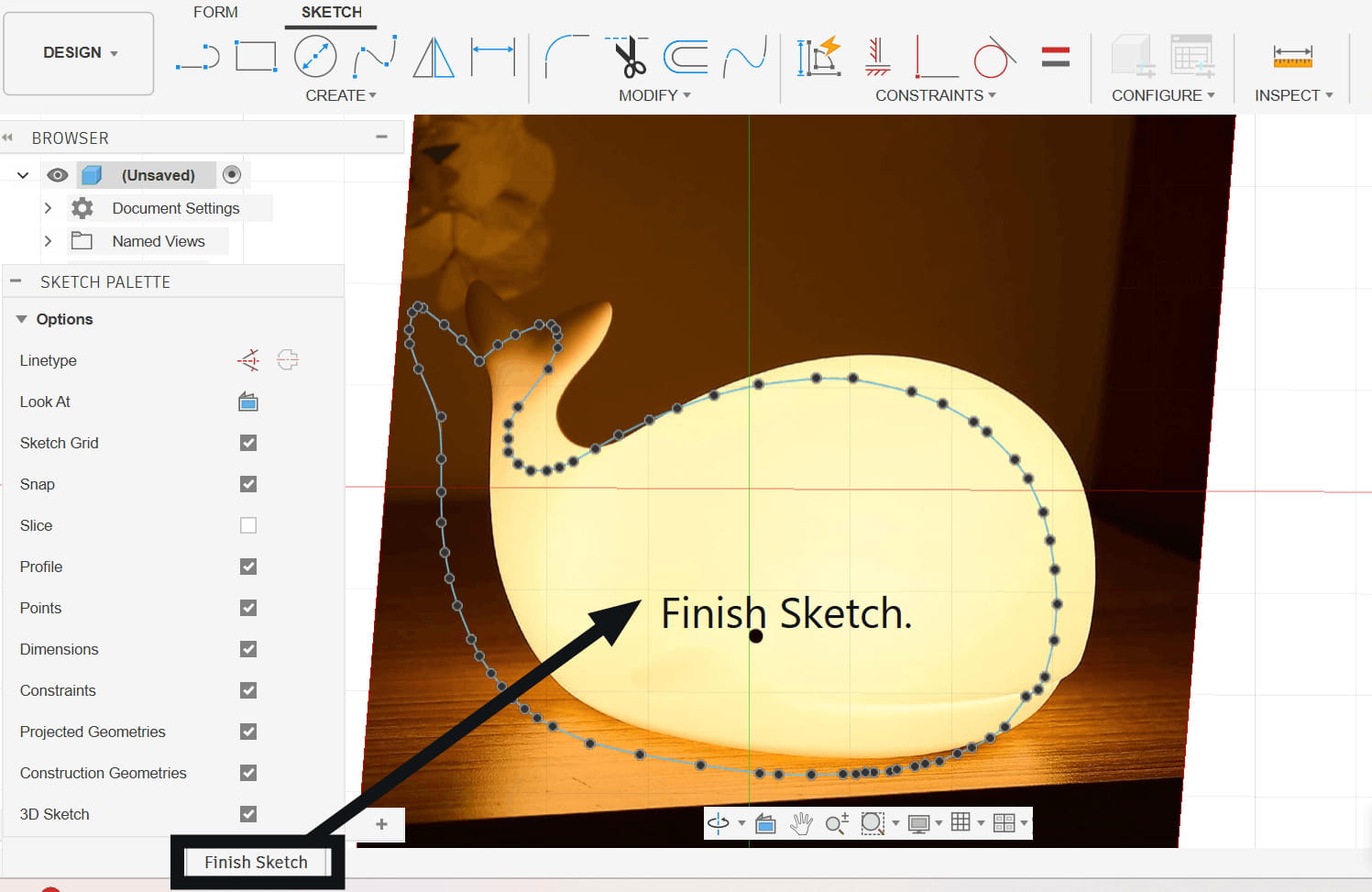Collapse the BROWSER with double-arrow button
The width and height of the screenshot is (1372, 892).
pyautogui.click(x=7, y=138)
